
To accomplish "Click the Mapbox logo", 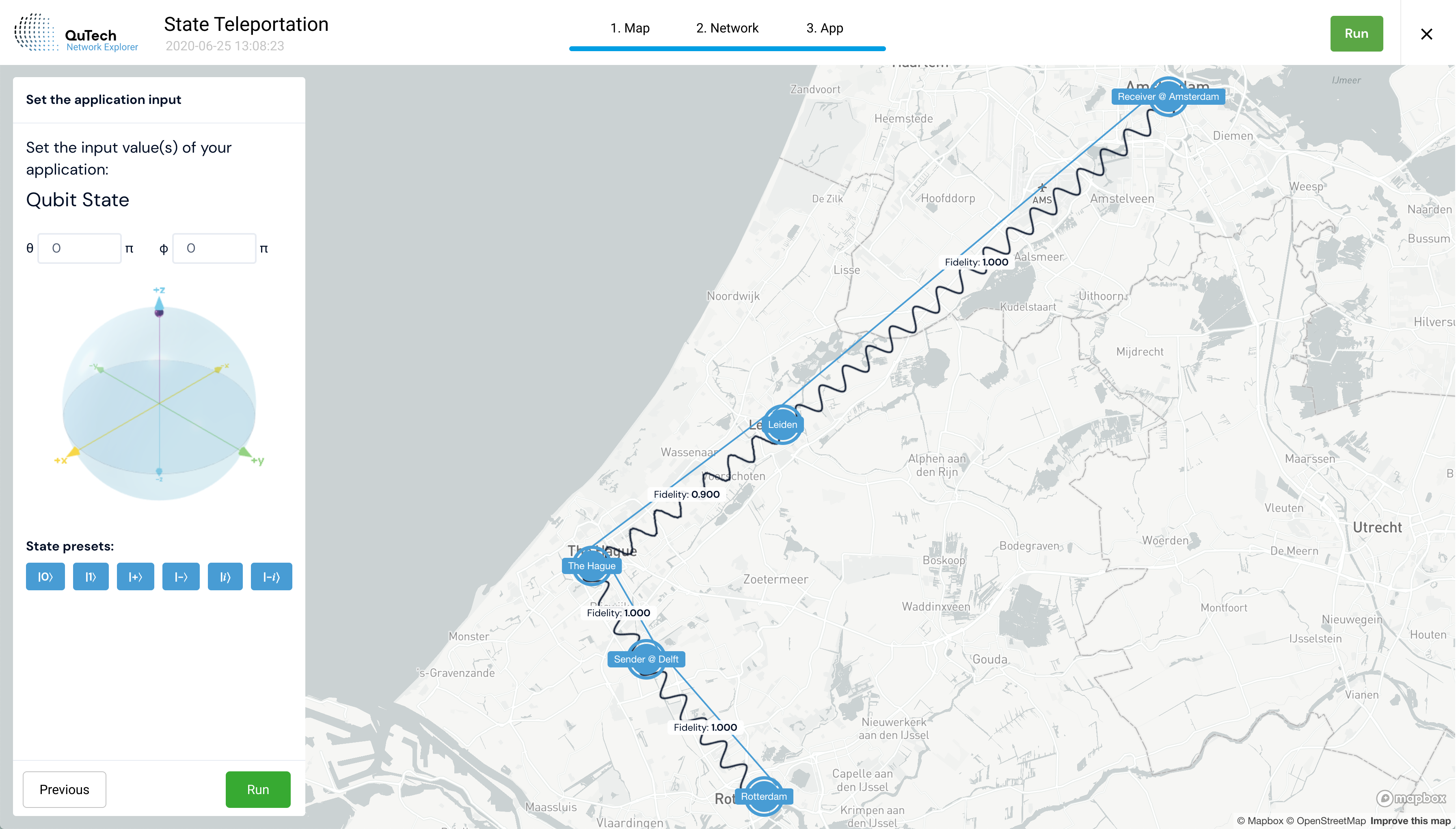I will [1411, 798].
